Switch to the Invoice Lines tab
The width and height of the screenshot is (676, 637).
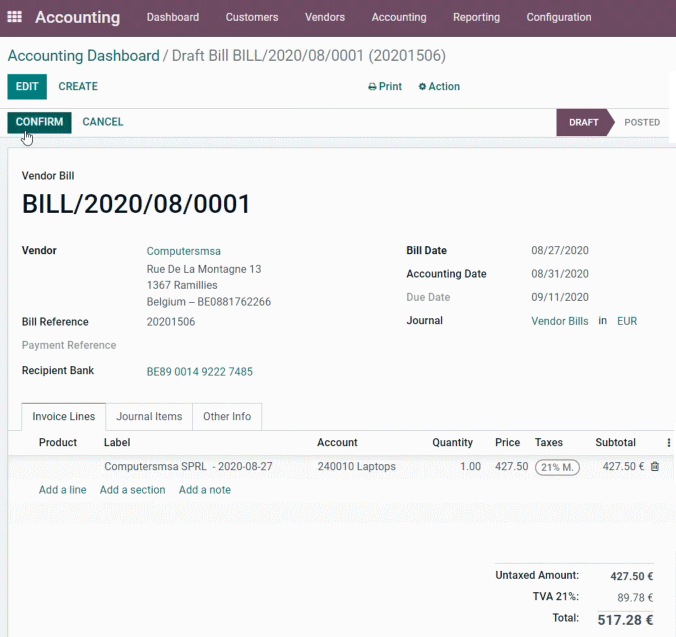(63, 416)
